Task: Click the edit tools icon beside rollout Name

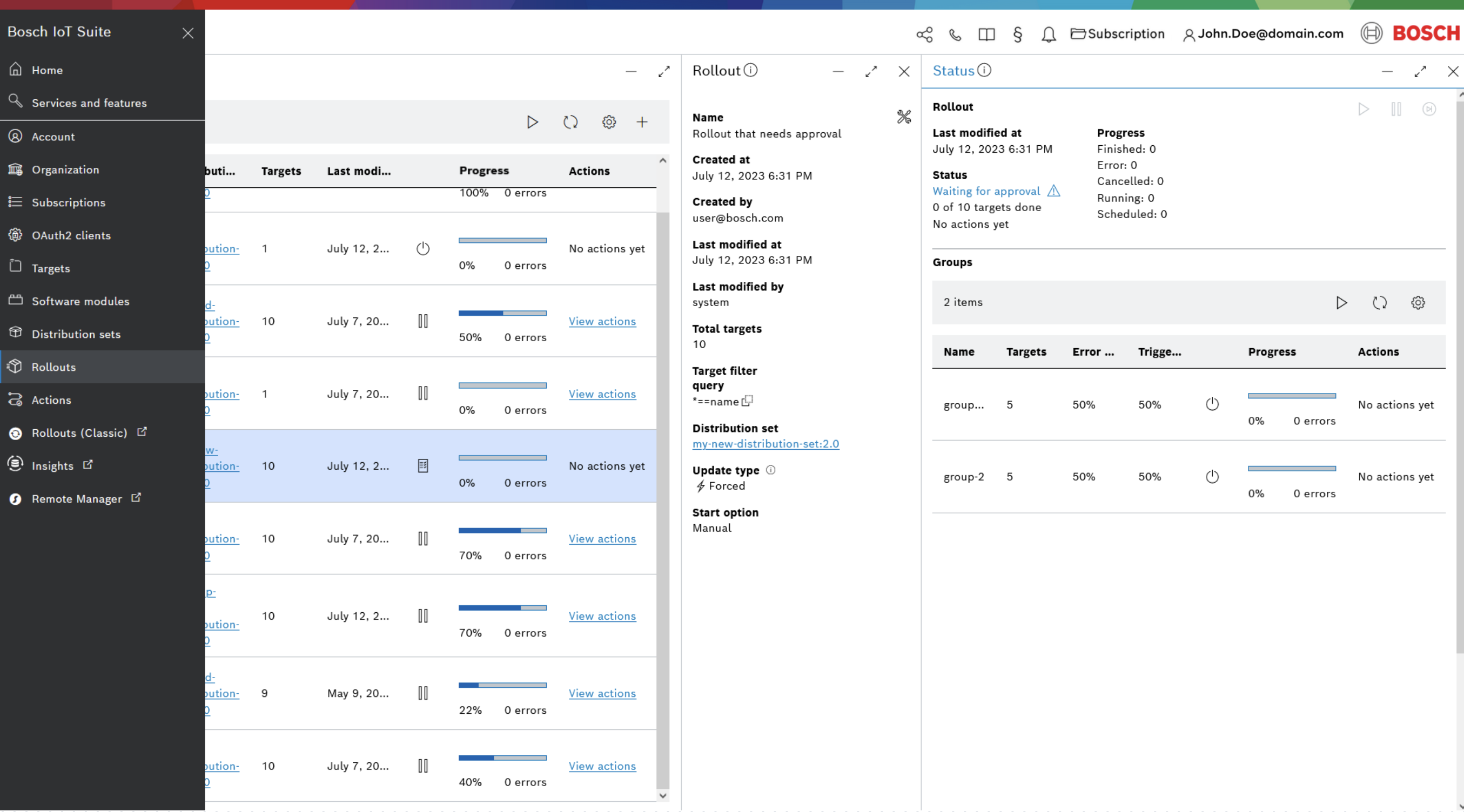Action: pos(904,117)
